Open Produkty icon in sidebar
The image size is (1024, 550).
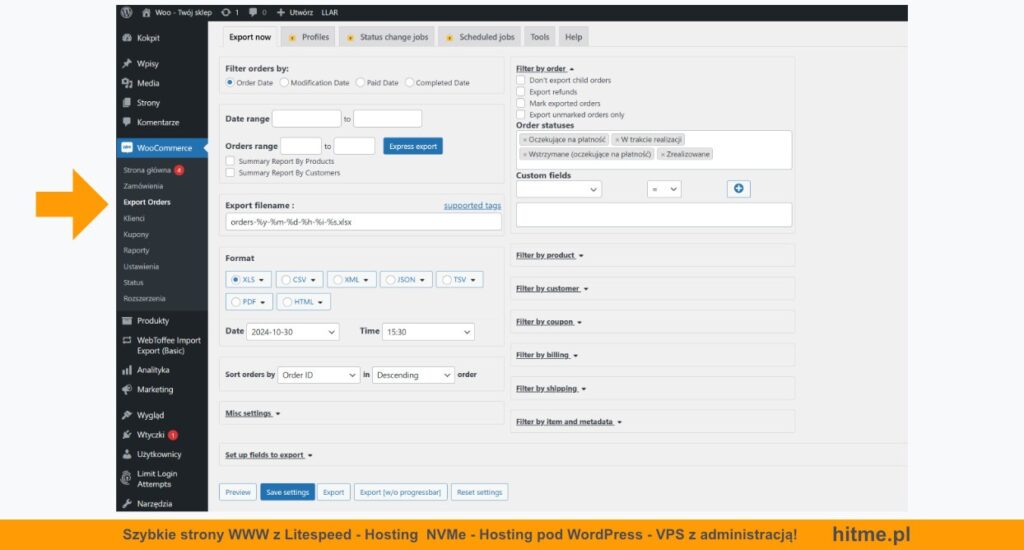(x=127, y=321)
